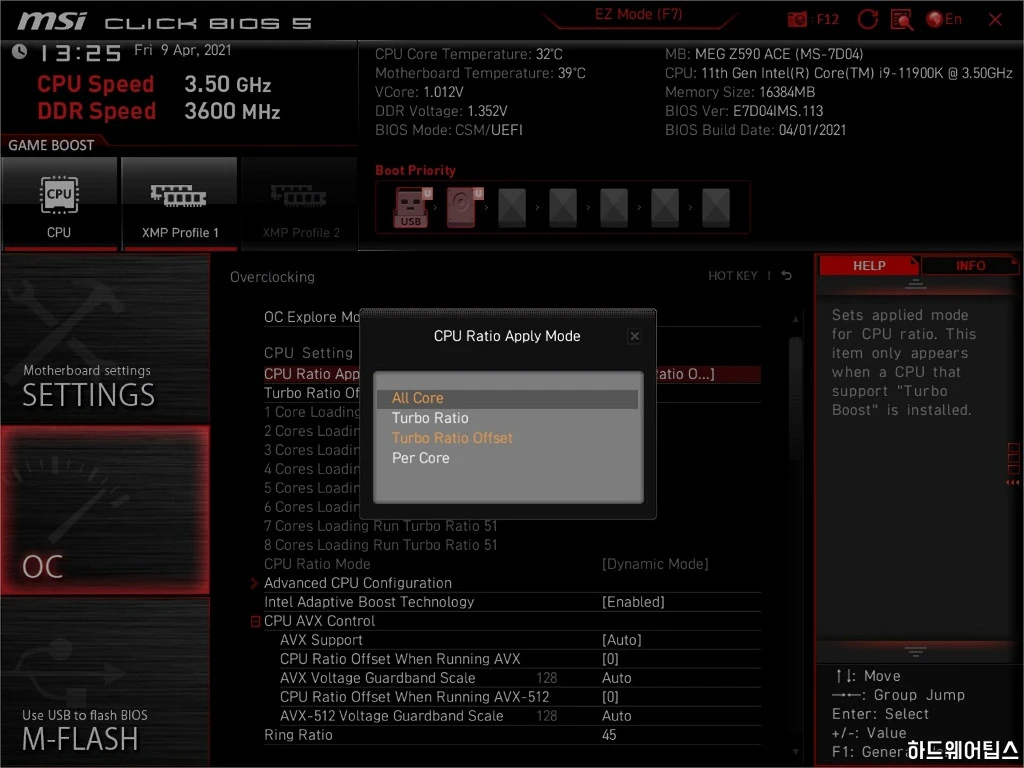Select the USB boot device icon
The height and width of the screenshot is (768, 1024).
tap(411, 208)
